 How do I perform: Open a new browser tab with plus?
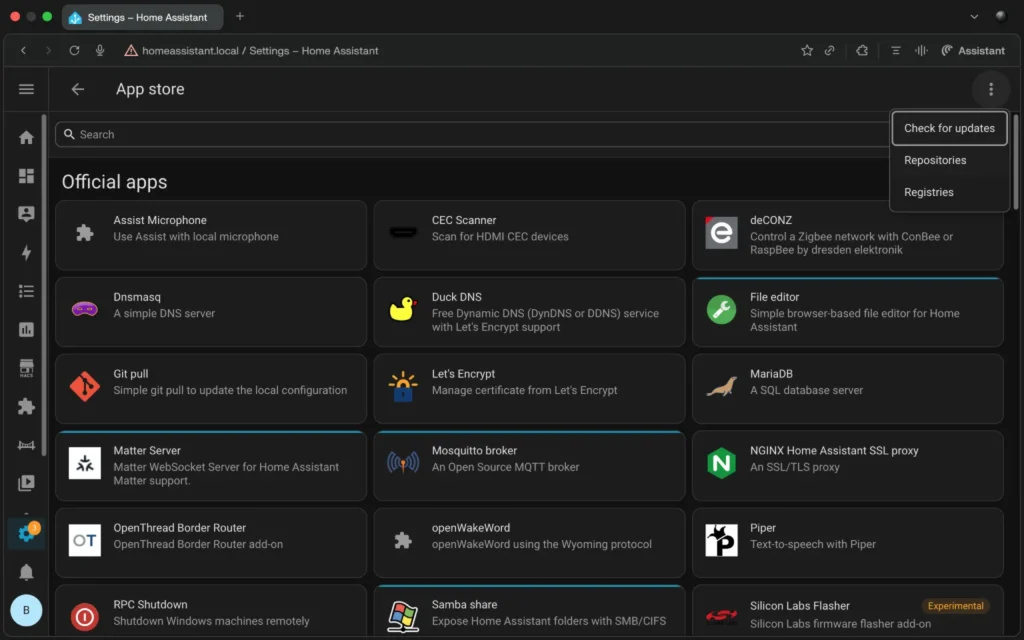point(240,16)
